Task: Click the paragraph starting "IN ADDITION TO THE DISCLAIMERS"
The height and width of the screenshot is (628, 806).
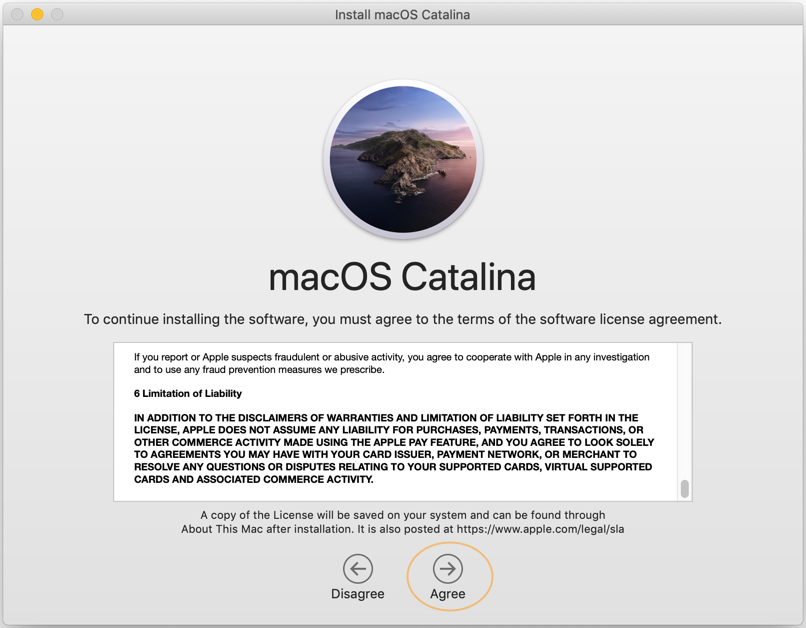Action: click(x=394, y=448)
